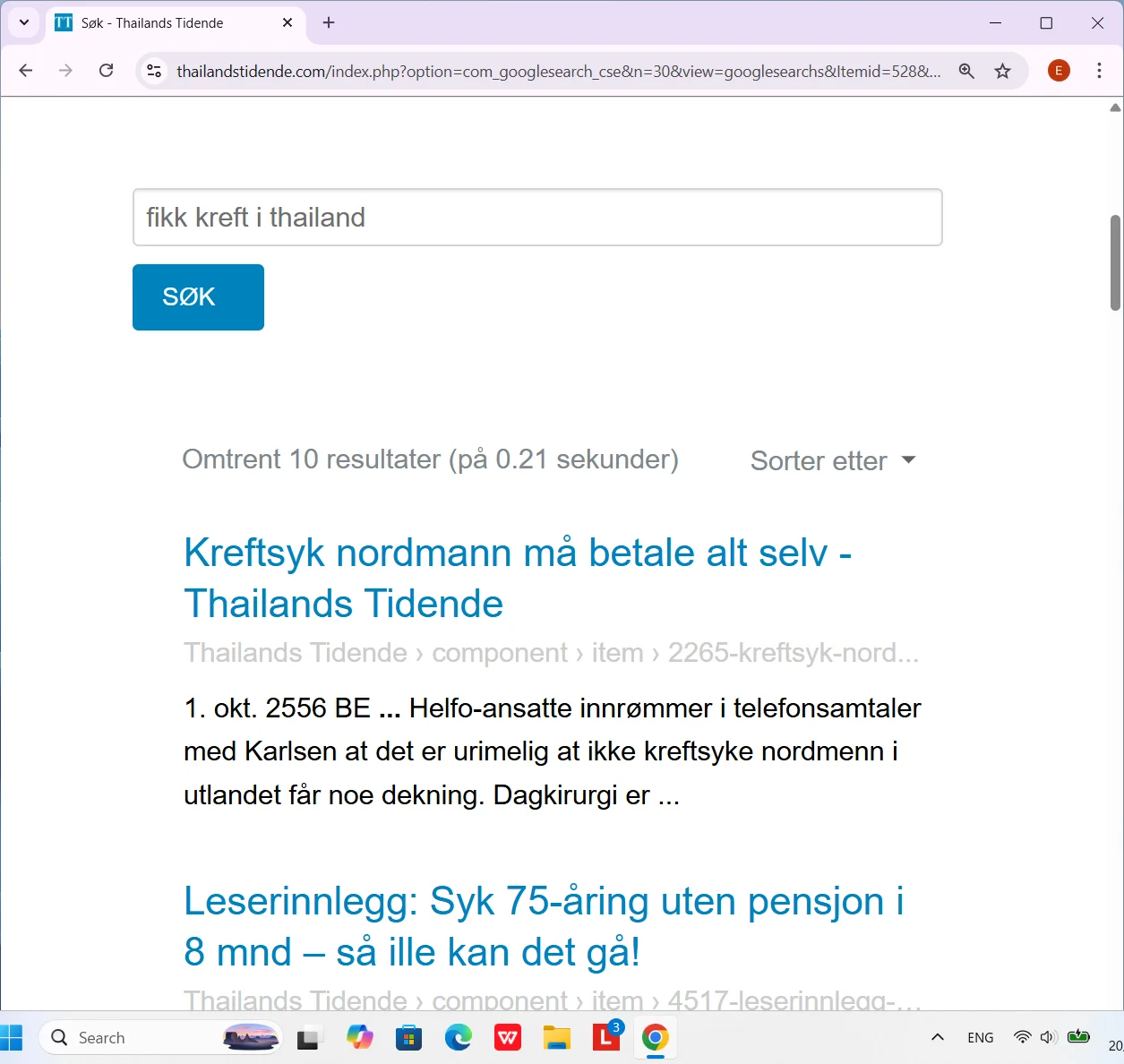The height and width of the screenshot is (1064, 1124).
Task: Check the battery status icon
Action: coord(1079,1037)
